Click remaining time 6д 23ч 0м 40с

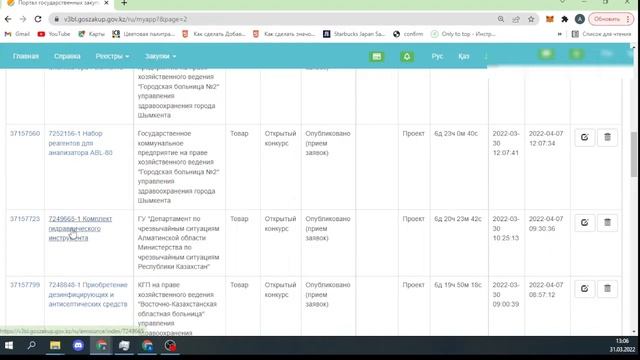click(x=456, y=133)
